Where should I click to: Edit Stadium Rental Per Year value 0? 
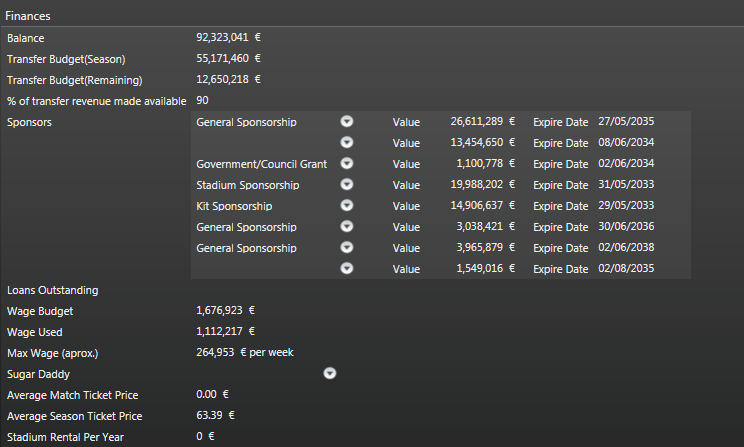[x=199, y=436]
